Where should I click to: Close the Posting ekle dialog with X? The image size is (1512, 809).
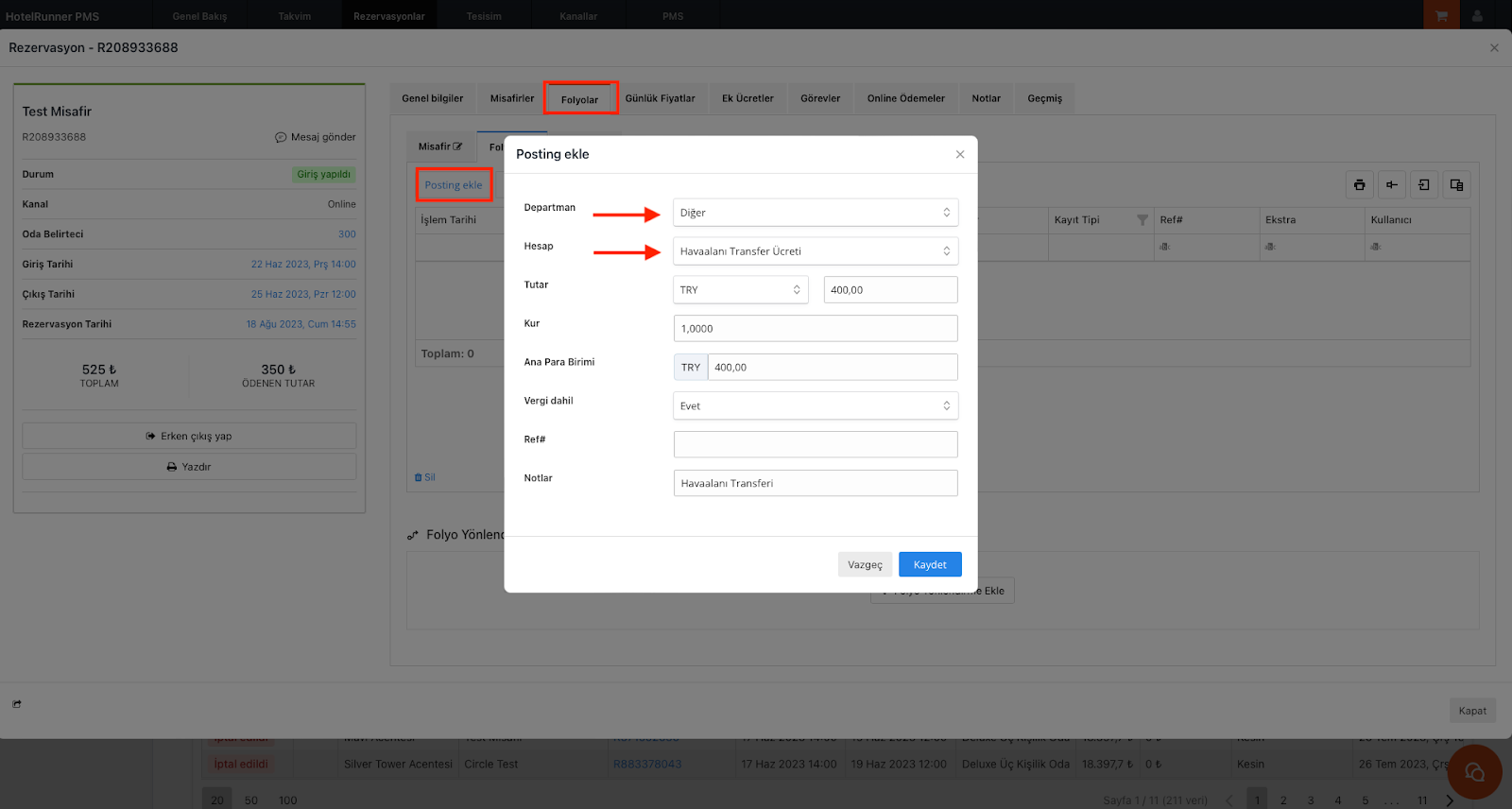[960, 154]
